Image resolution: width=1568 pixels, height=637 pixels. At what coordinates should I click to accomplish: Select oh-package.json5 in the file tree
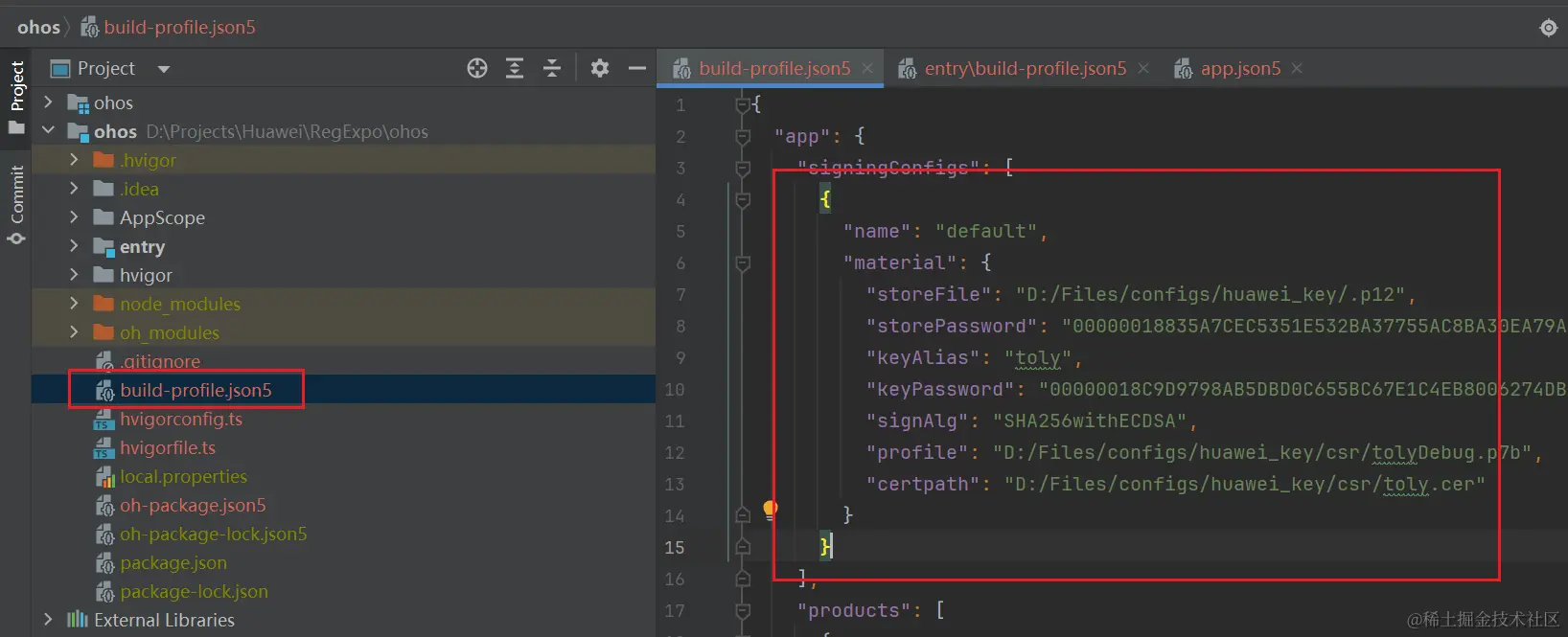point(192,505)
